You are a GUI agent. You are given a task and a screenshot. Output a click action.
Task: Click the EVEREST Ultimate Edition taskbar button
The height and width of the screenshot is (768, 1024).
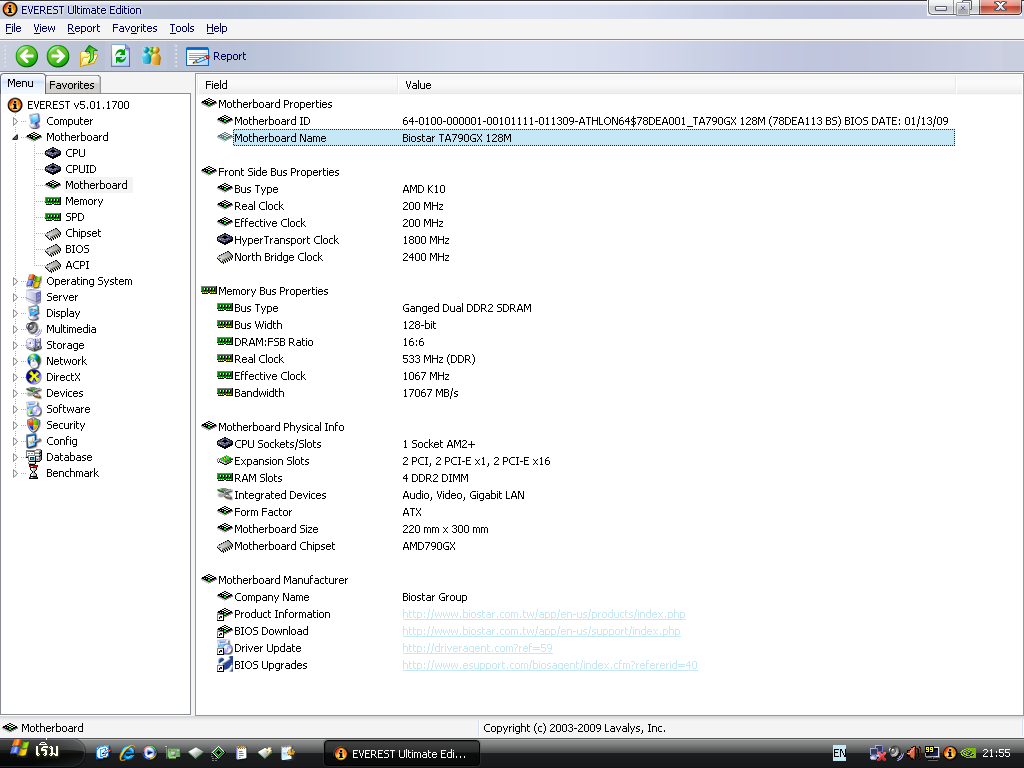[x=402, y=754]
